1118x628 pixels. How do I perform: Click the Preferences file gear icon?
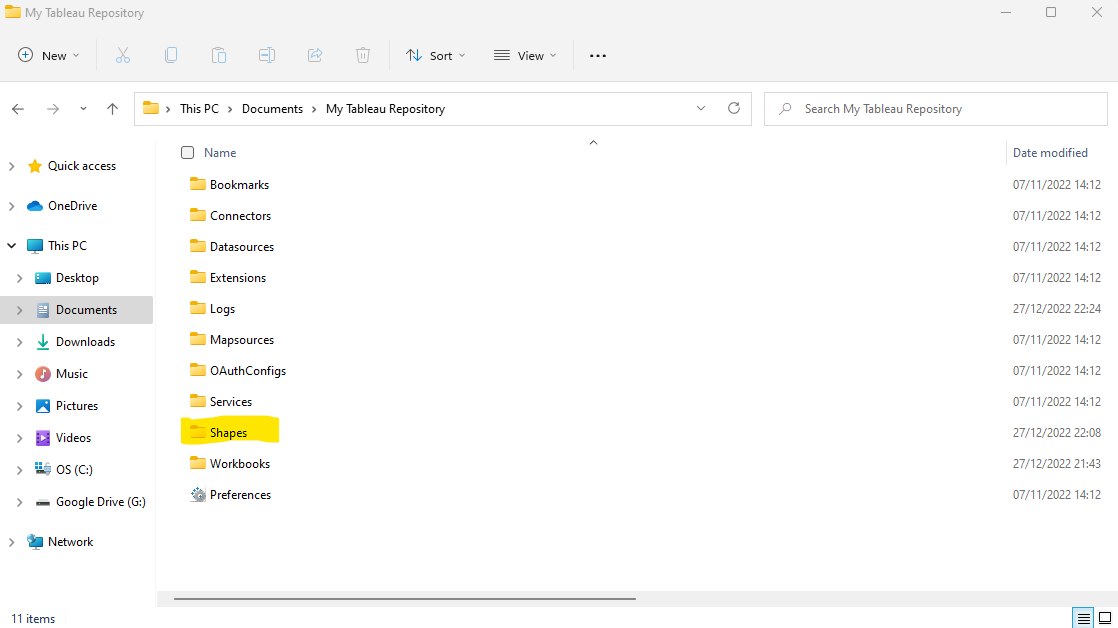(198, 495)
